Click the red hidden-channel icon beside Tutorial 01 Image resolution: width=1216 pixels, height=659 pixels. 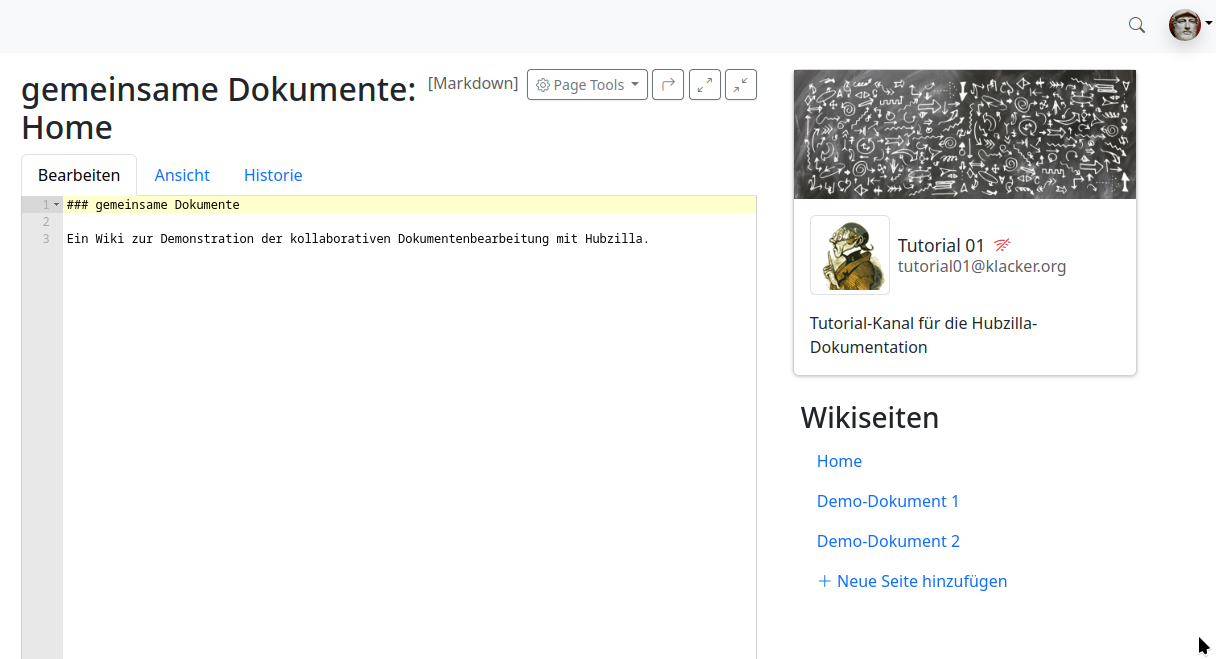1002,245
